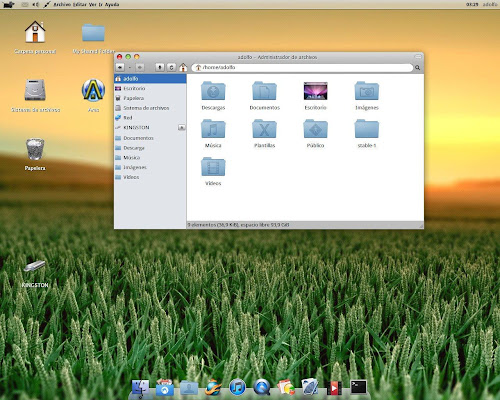This screenshot has height=400, width=500.
Task: Click the /home/adolfo path field
Action: tap(302, 68)
